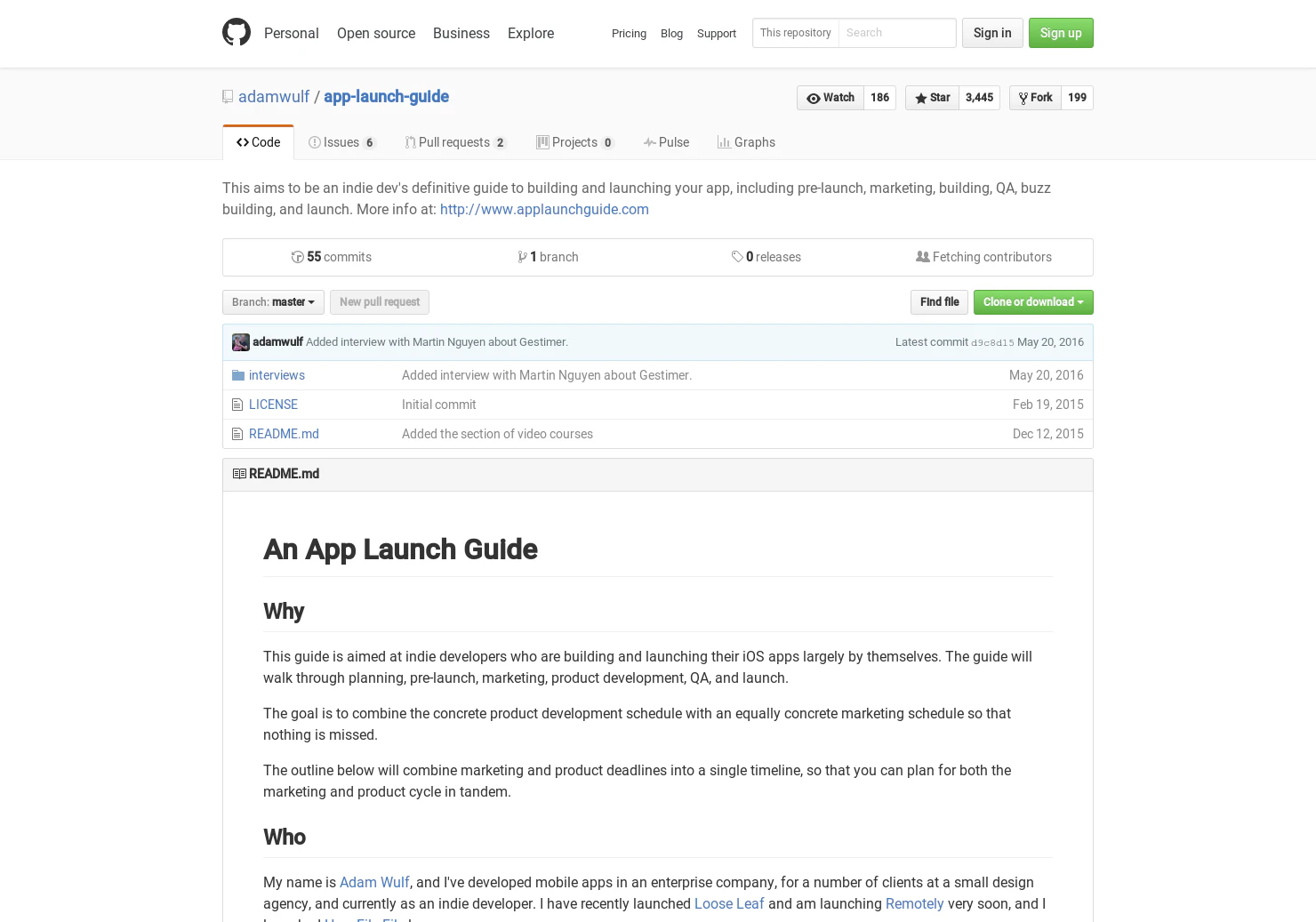Click the contributors people icon

tap(923, 256)
